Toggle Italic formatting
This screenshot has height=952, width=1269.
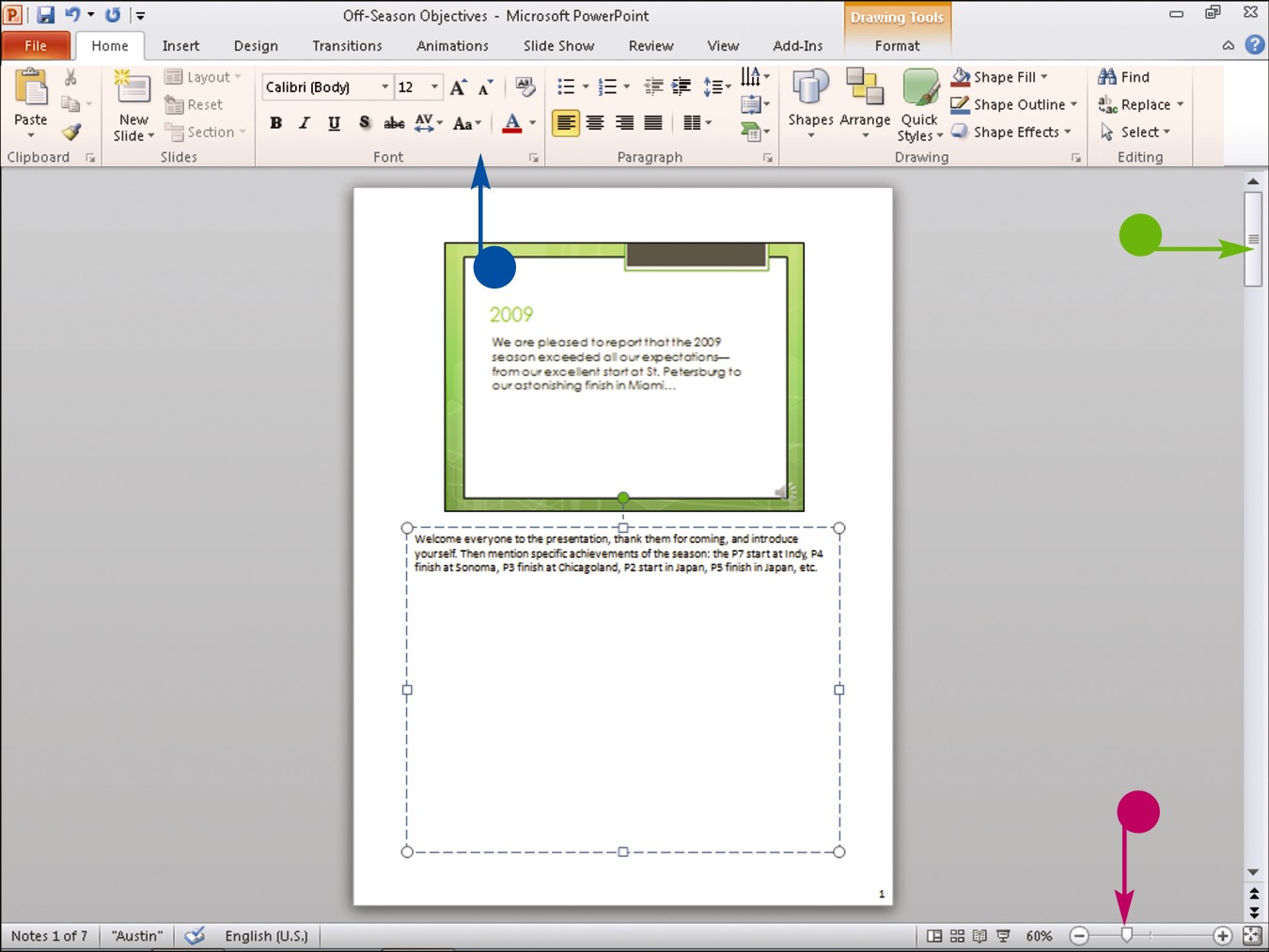[305, 123]
